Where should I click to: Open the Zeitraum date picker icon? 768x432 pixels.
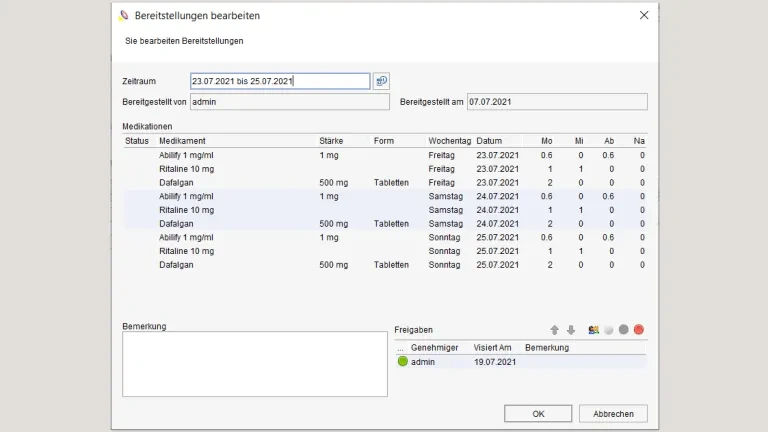coord(381,81)
